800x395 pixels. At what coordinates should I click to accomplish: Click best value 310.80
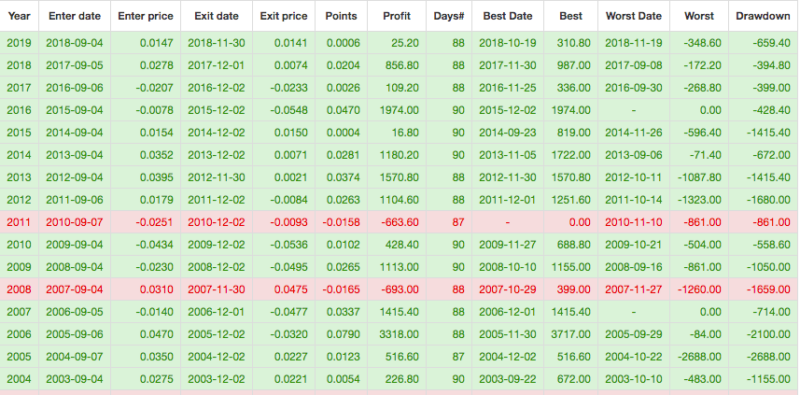574,43
